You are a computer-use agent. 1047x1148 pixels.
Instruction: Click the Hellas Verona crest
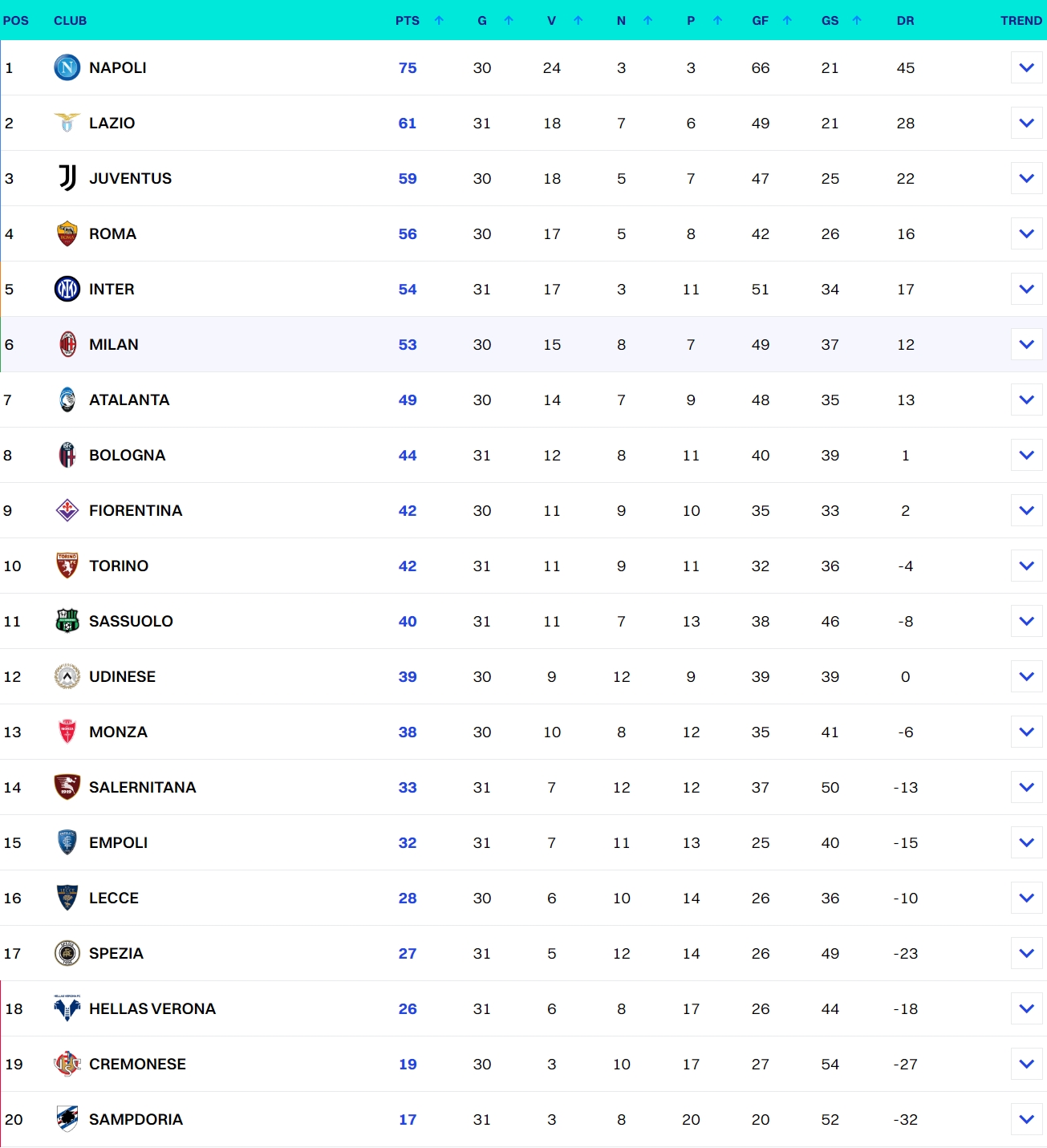click(x=67, y=1008)
